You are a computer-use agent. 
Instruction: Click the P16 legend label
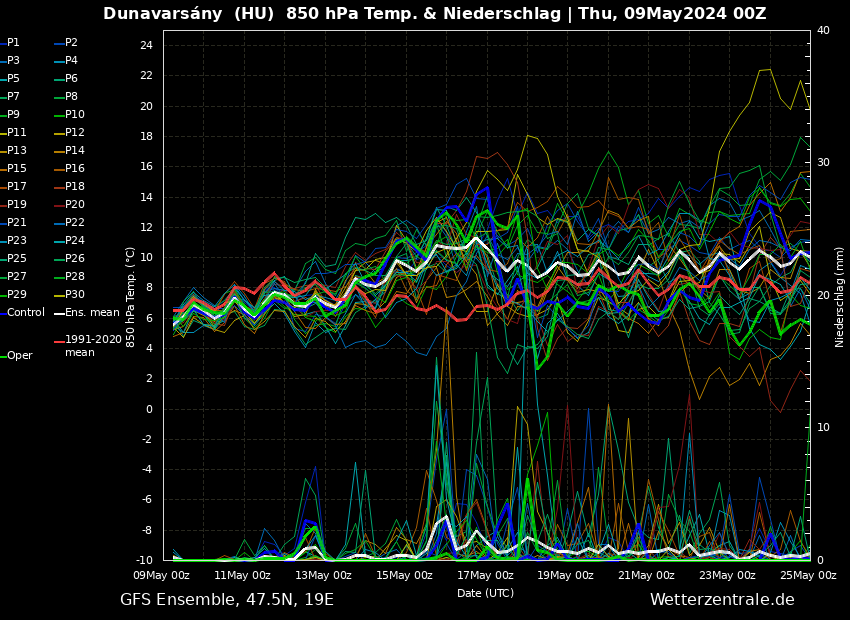pos(75,169)
